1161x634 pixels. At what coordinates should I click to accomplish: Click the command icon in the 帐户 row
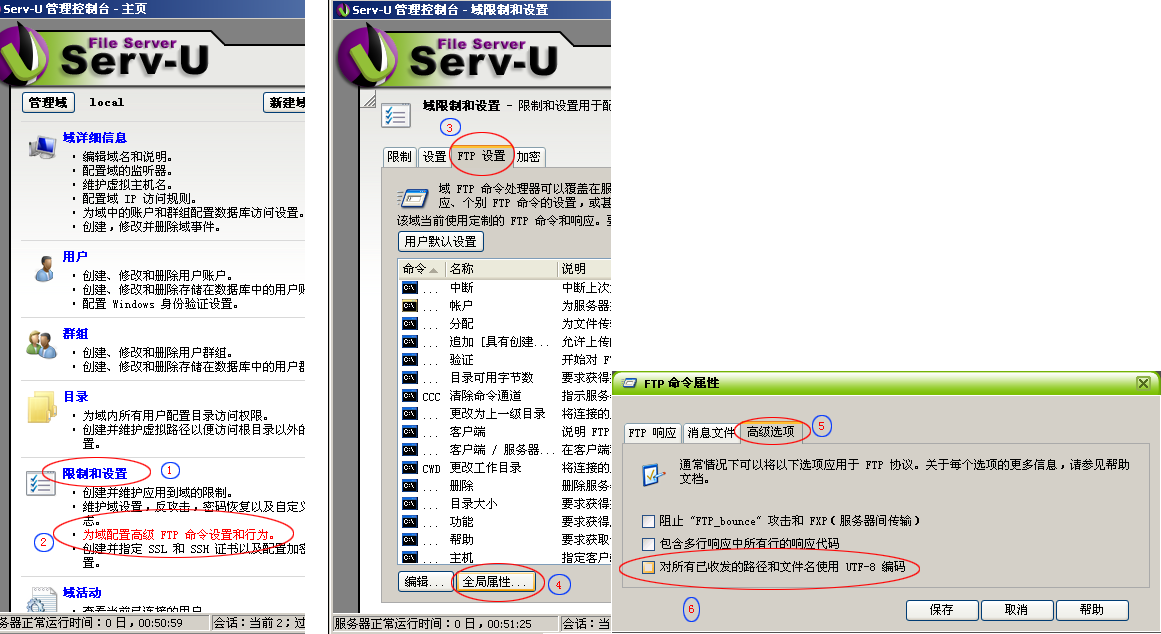point(409,305)
